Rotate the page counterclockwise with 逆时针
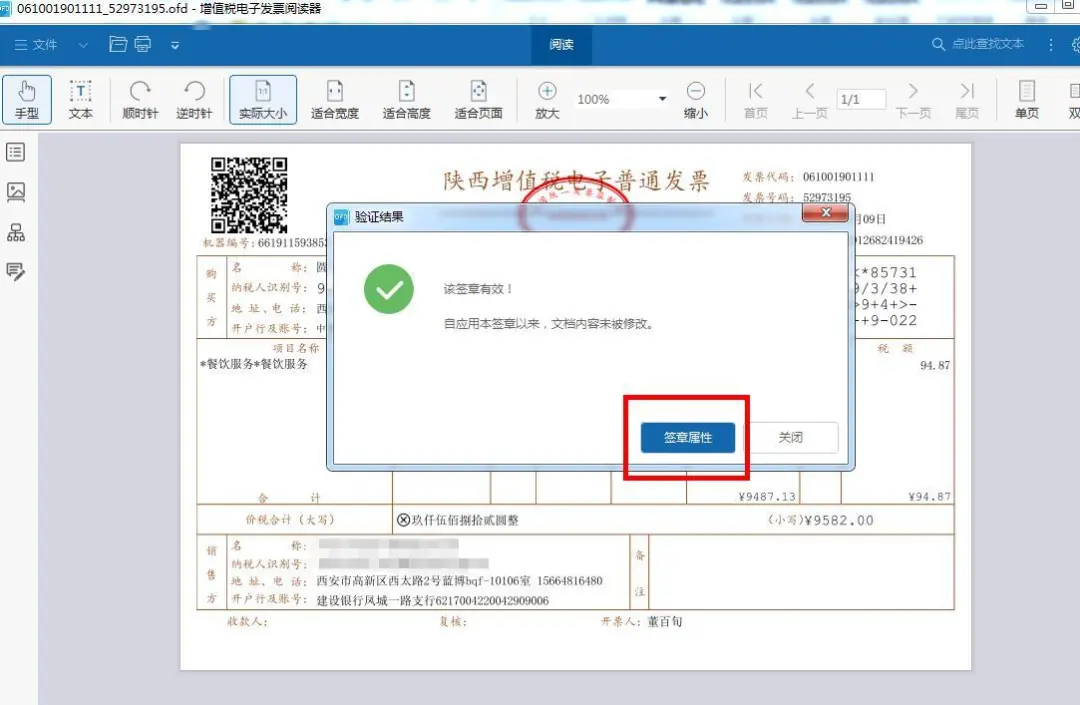The width and height of the screenshot is (1080, 705). (x=192, y=98)
